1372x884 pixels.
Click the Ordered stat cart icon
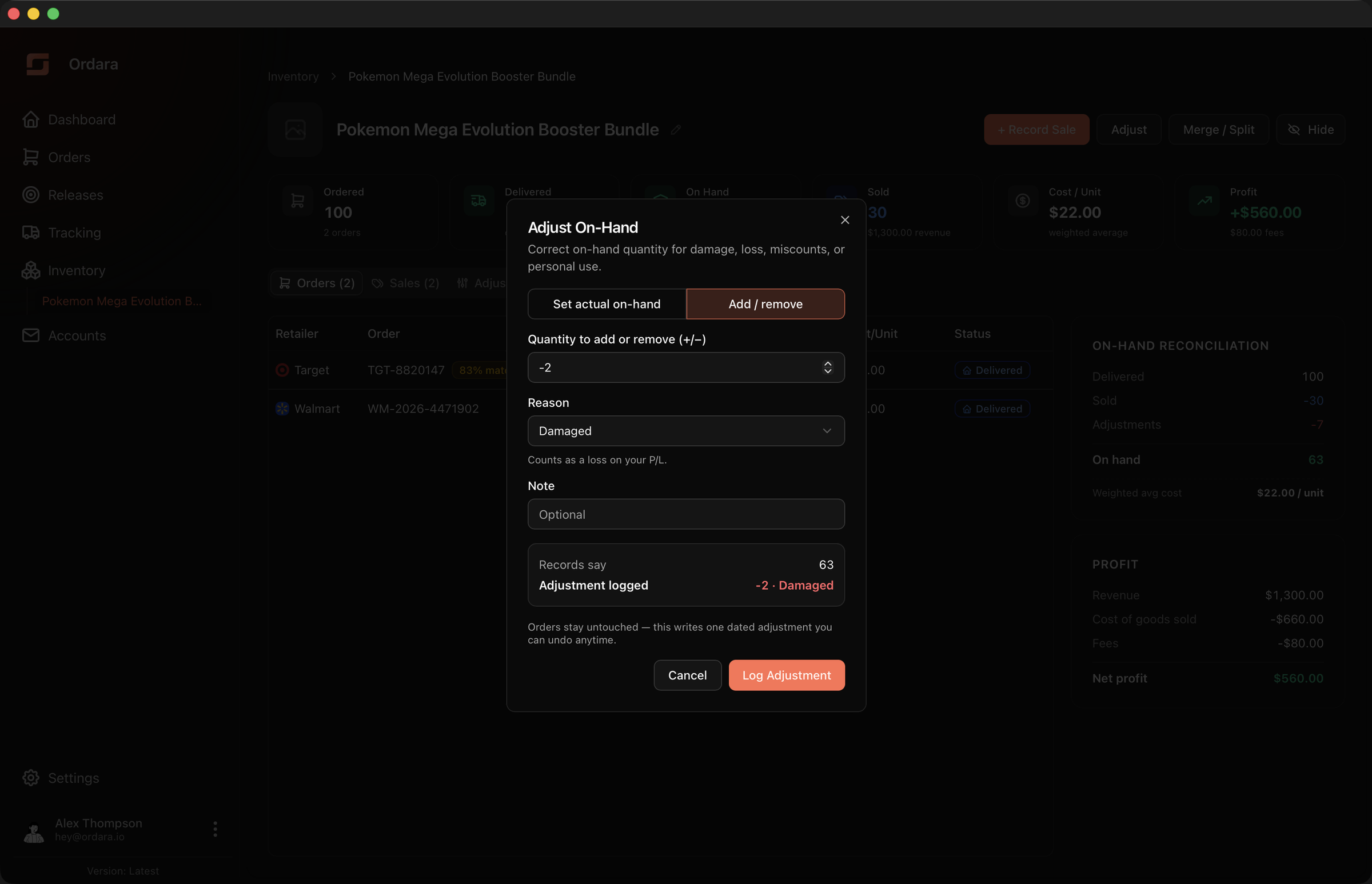[x=297, y=201]
